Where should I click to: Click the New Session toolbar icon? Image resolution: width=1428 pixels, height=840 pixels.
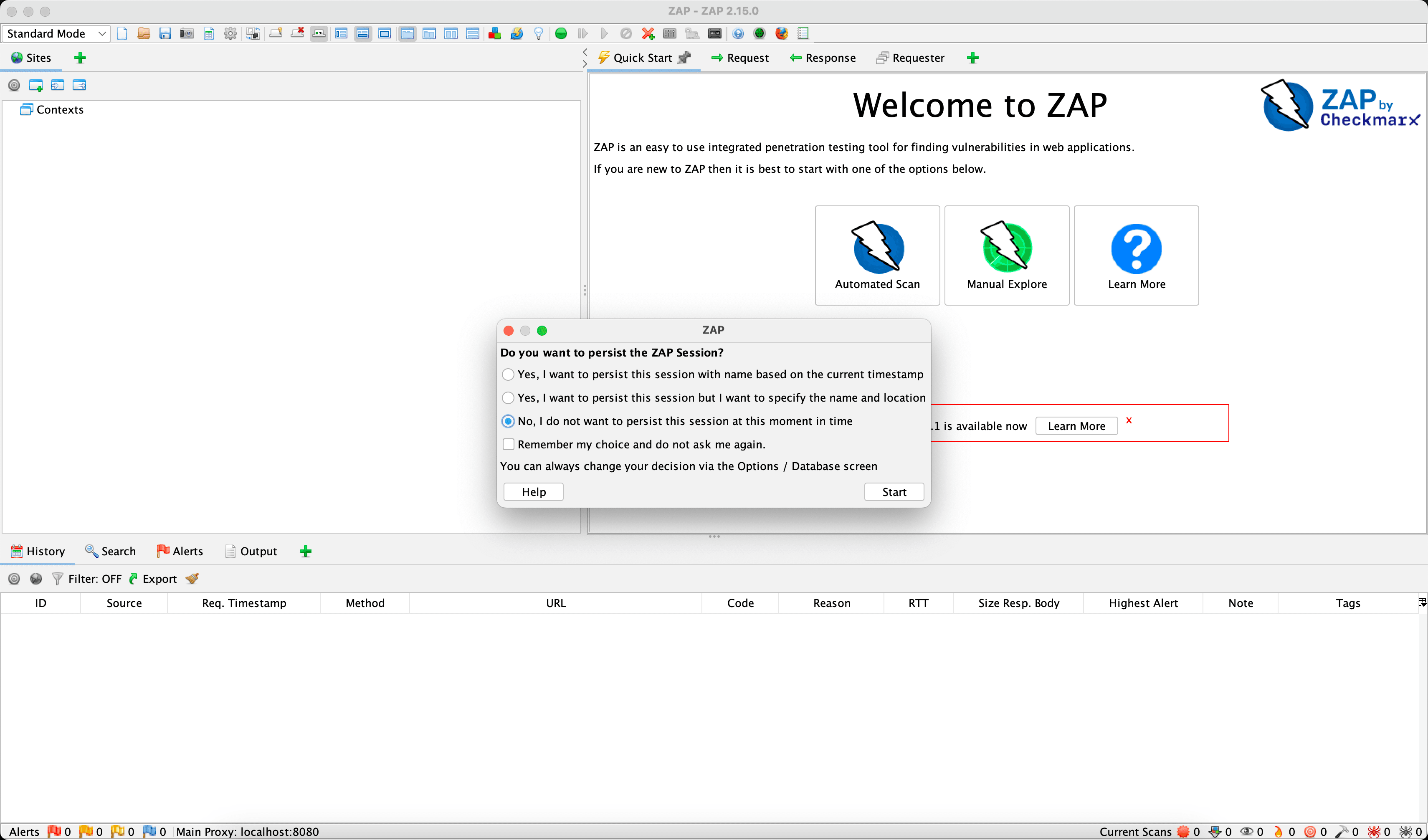(x=122, y=33)
